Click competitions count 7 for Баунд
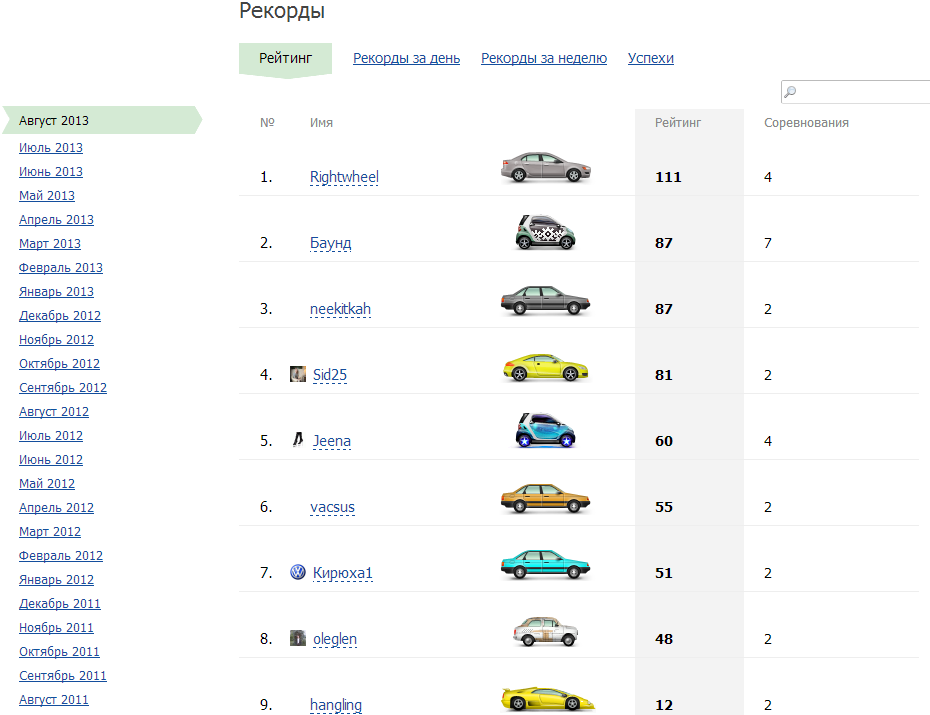The width and height of the screenshot is (930, 715). [x=768, y=243]
